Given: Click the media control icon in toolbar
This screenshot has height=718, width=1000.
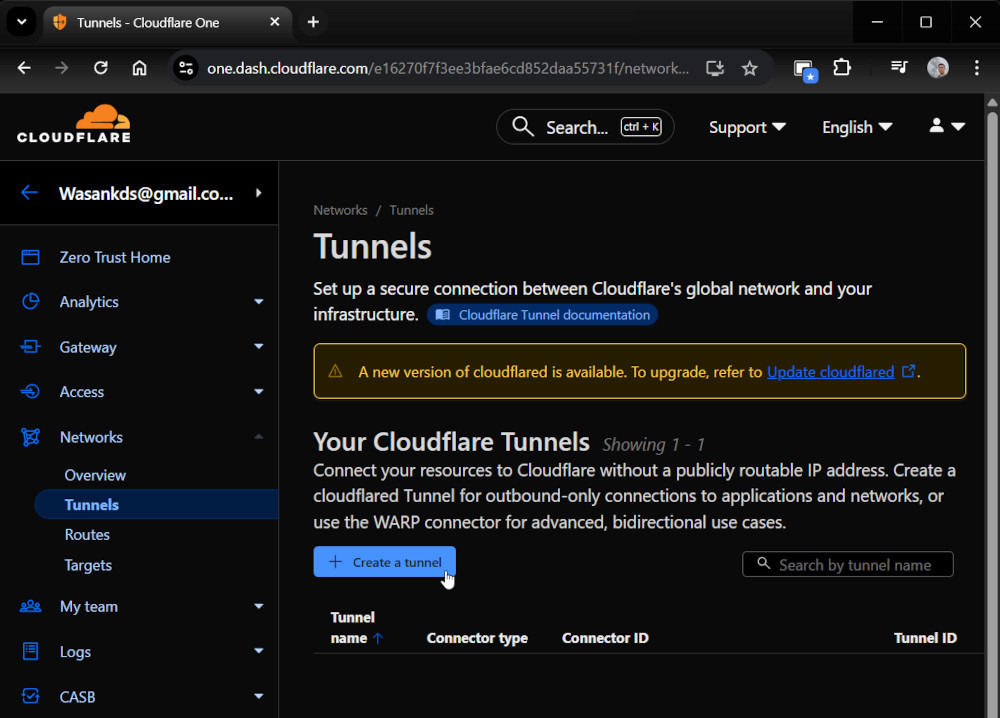Looking at the screenshot, I should (899, 68).
